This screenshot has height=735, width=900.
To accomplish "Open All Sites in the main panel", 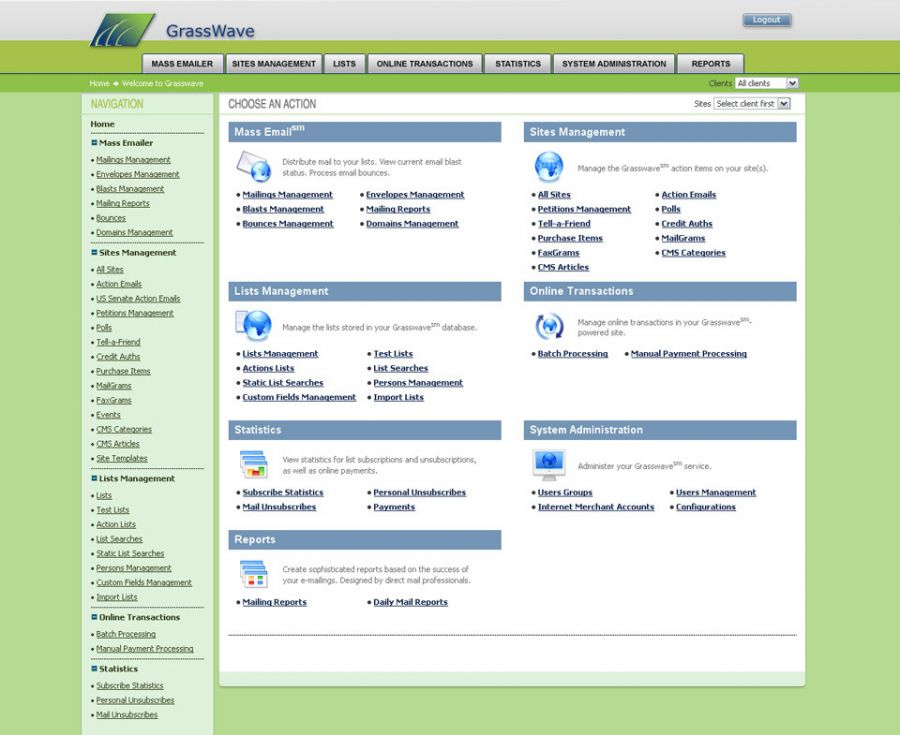I will point(554,195).
